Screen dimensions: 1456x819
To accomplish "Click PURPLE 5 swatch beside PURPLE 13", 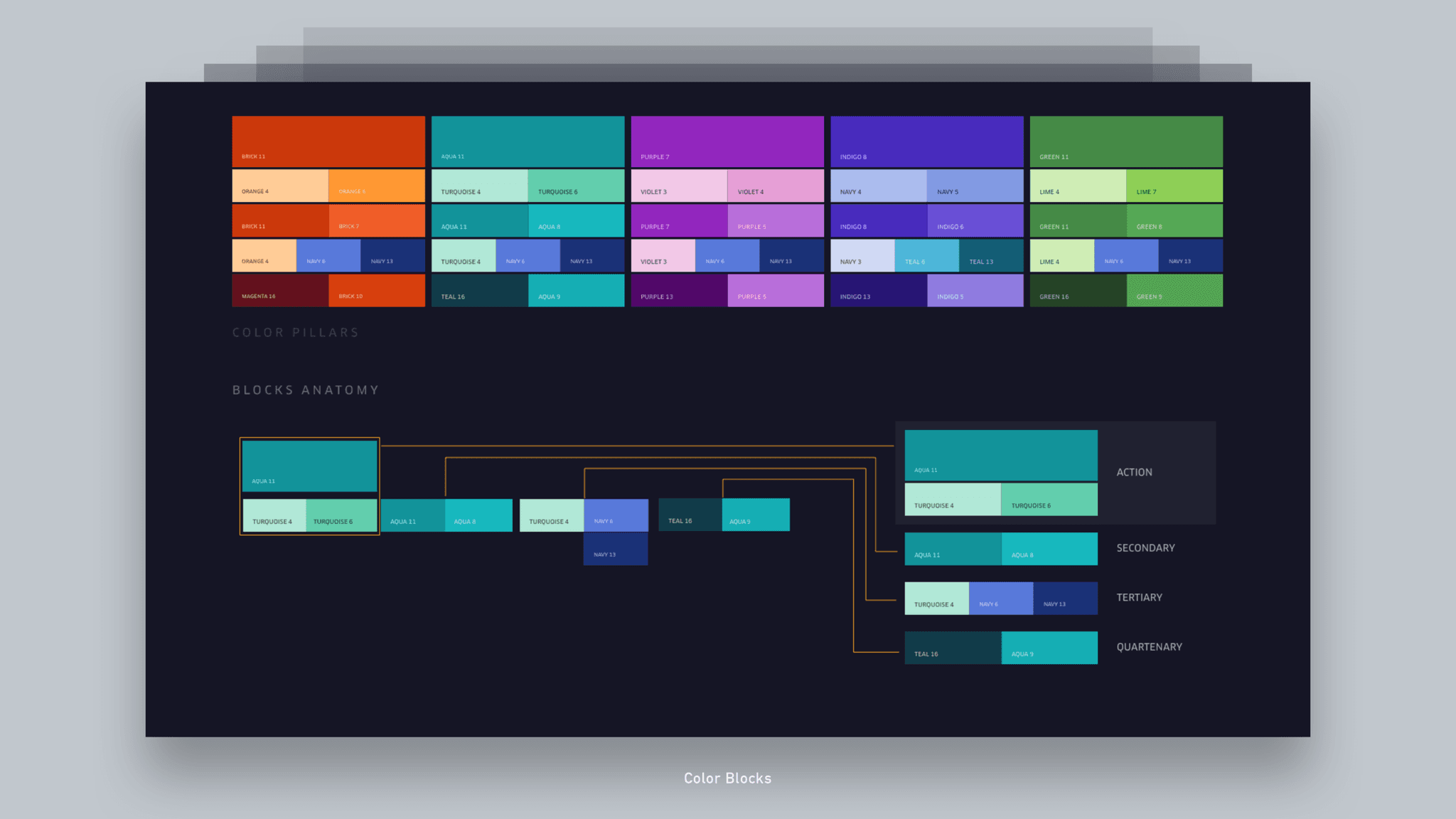I will pyautogui.click(x=776, y=291).
